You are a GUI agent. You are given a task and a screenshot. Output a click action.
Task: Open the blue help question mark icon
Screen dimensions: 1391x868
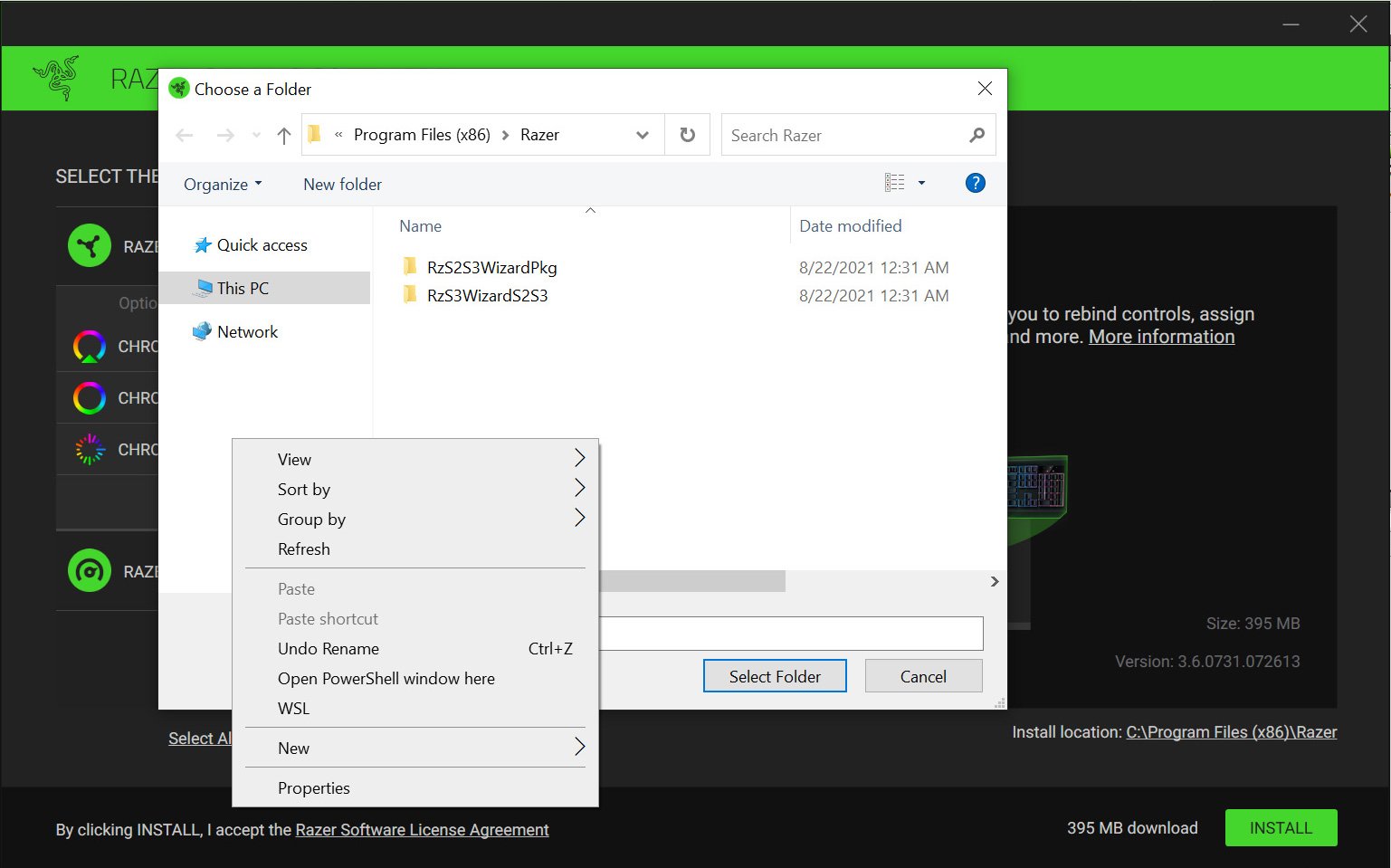pos(975,183)
